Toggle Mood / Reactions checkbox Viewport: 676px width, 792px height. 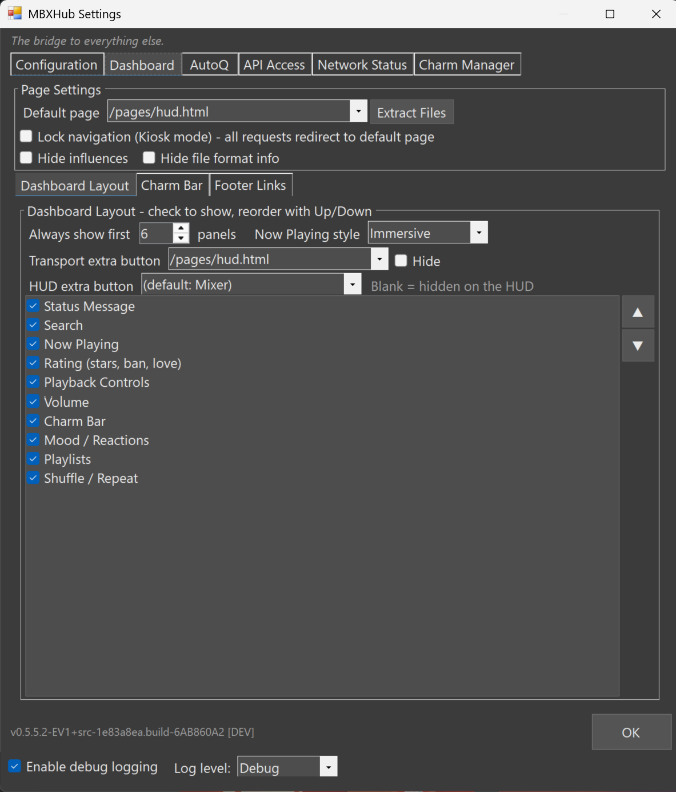pos(33,440)
